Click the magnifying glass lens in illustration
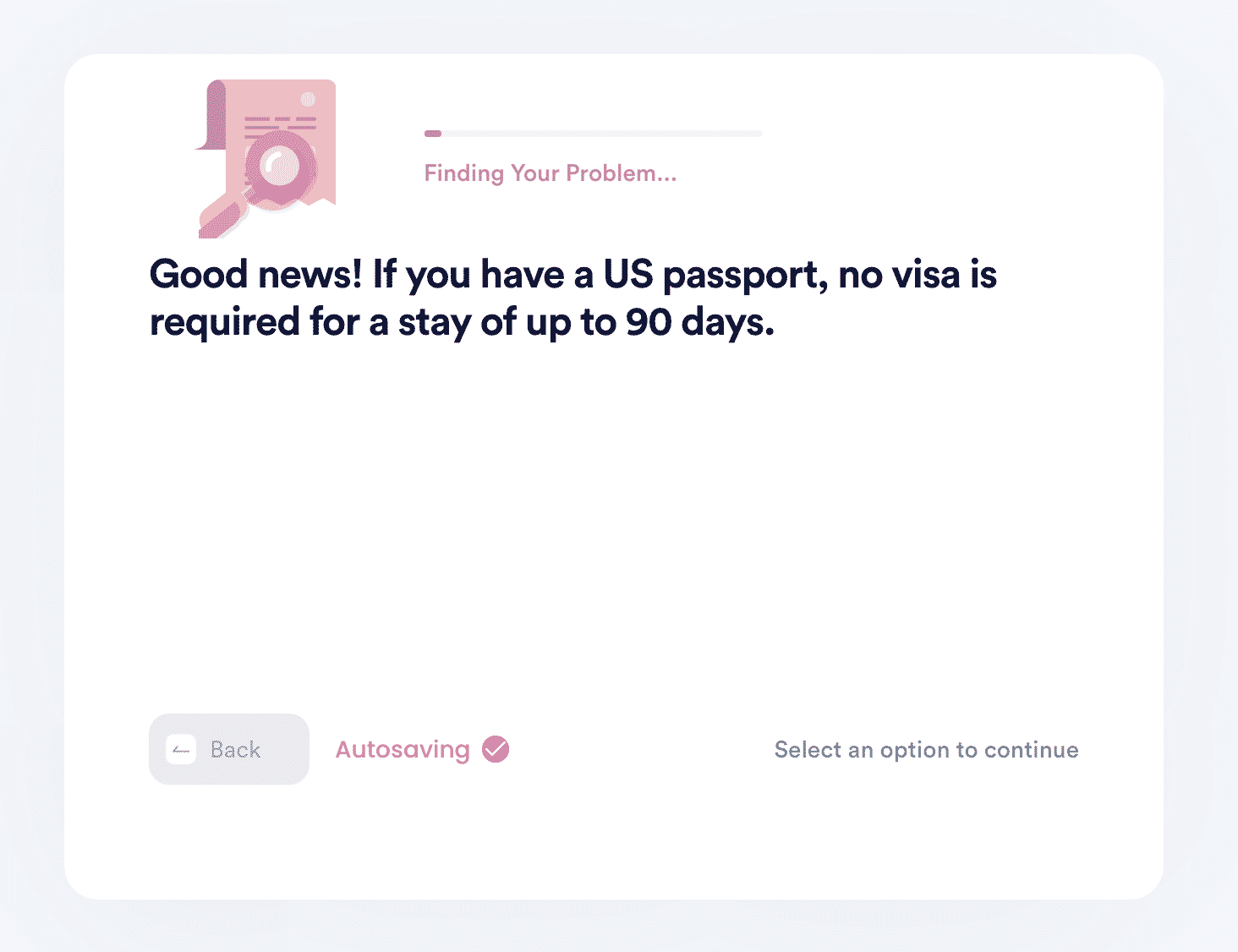Viewport: 1238px width, 952px height. 280,167
